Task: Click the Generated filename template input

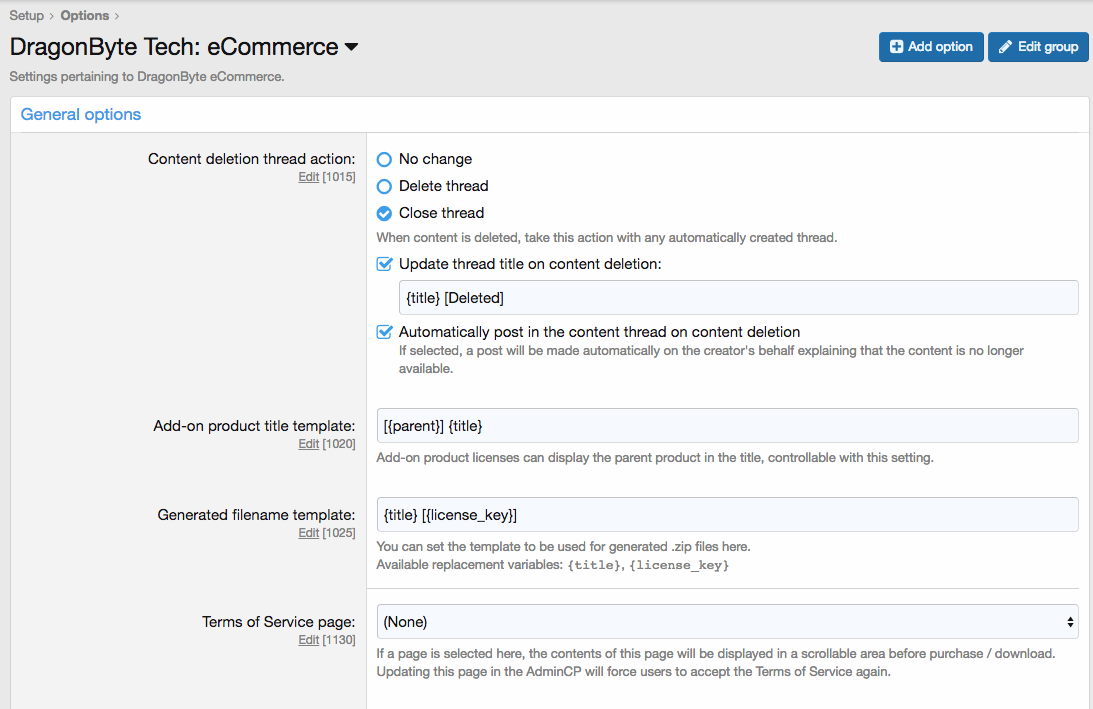Action: click(727, 515)
